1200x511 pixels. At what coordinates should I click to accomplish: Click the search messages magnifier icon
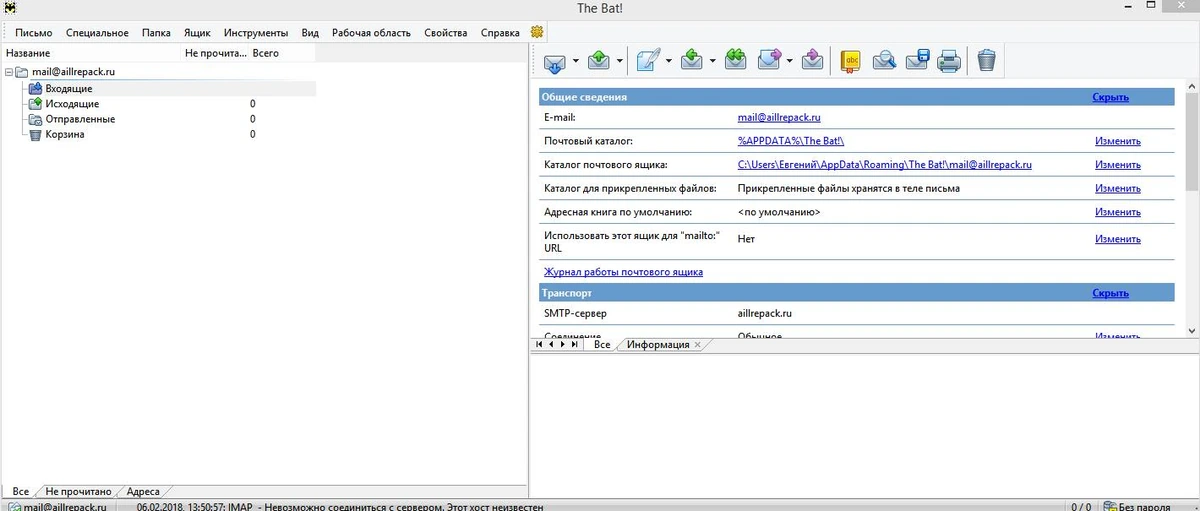883,61
